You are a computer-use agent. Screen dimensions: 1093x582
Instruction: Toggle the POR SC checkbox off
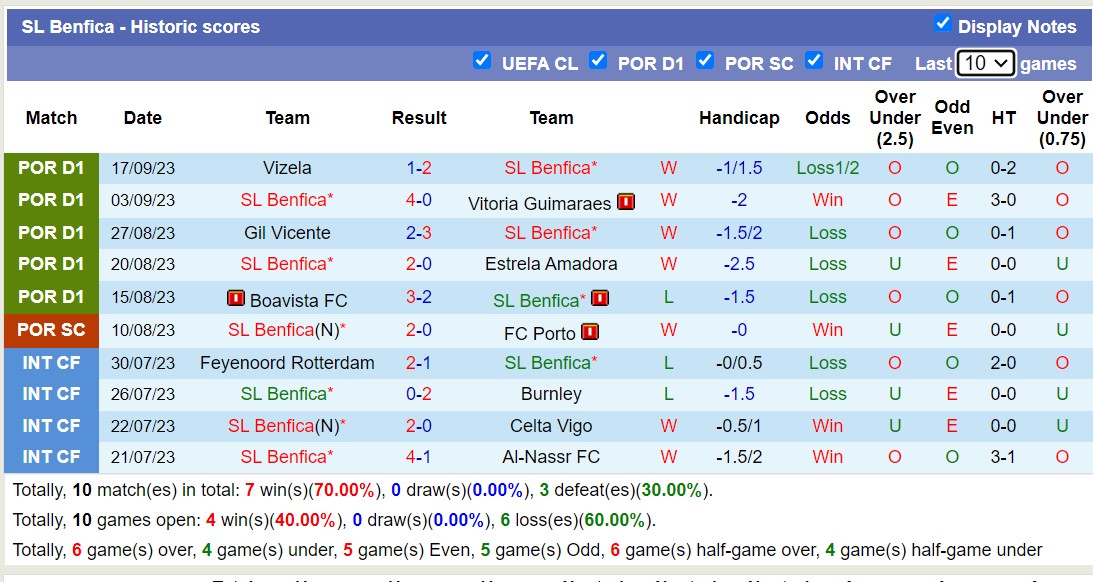point(706,60)
